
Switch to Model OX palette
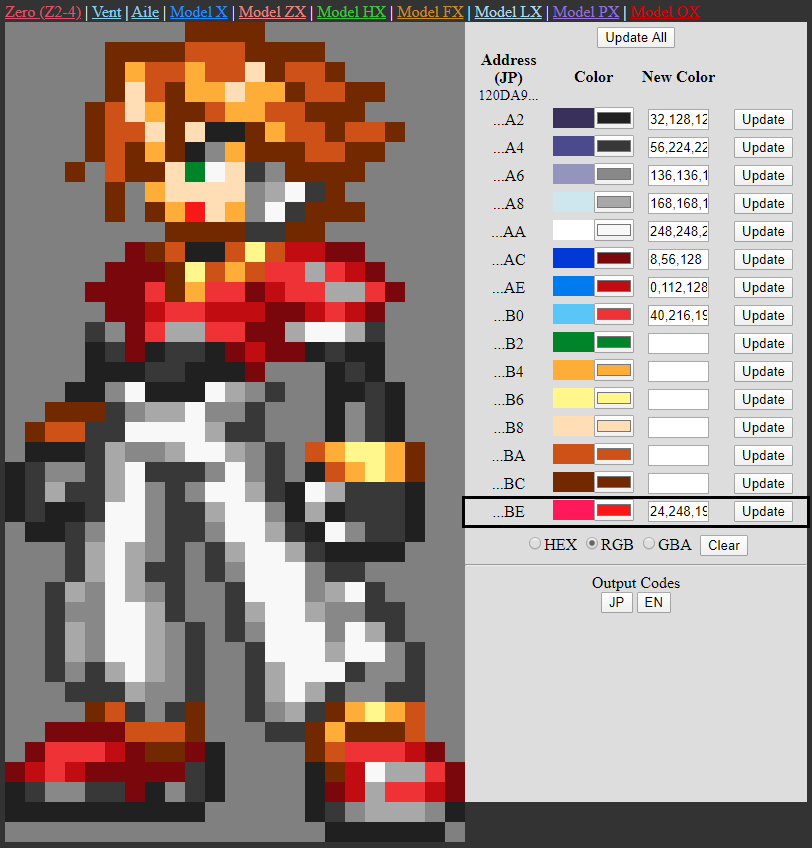pyautogui.click(x=665, y=11)
